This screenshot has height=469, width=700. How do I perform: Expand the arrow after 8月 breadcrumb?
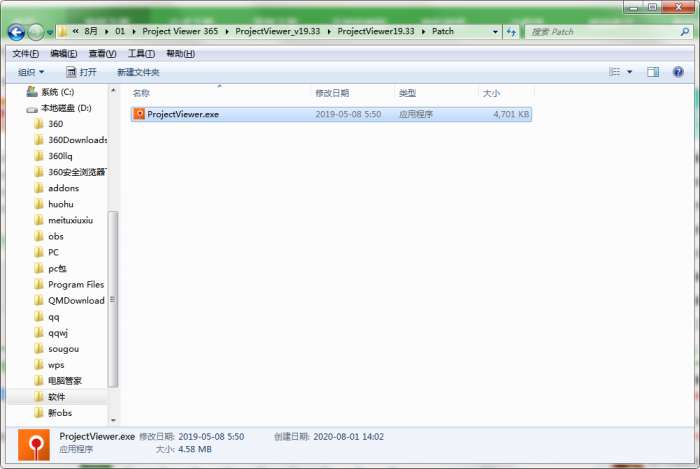107,32
